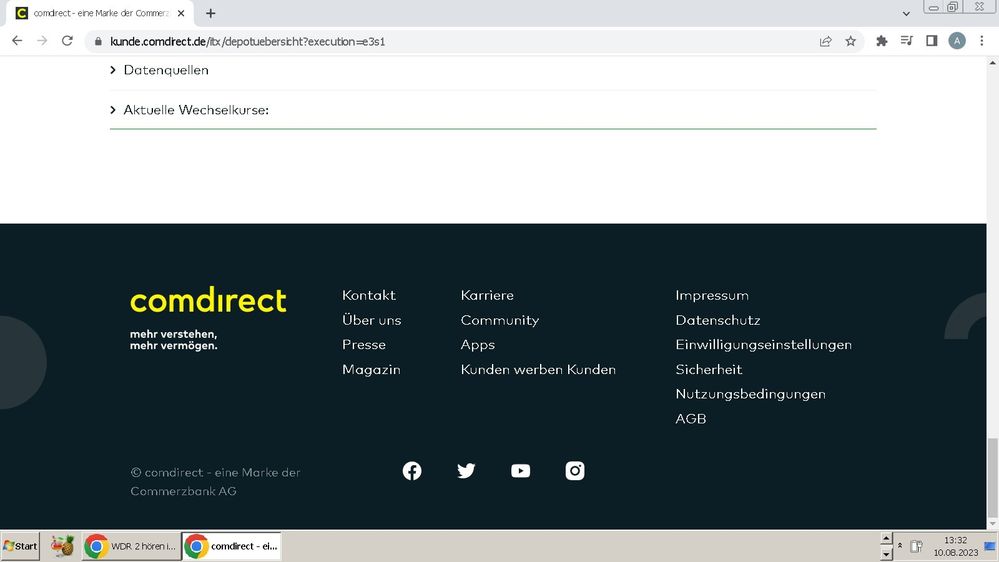Open the Impressum footer link

coord(712,295)
